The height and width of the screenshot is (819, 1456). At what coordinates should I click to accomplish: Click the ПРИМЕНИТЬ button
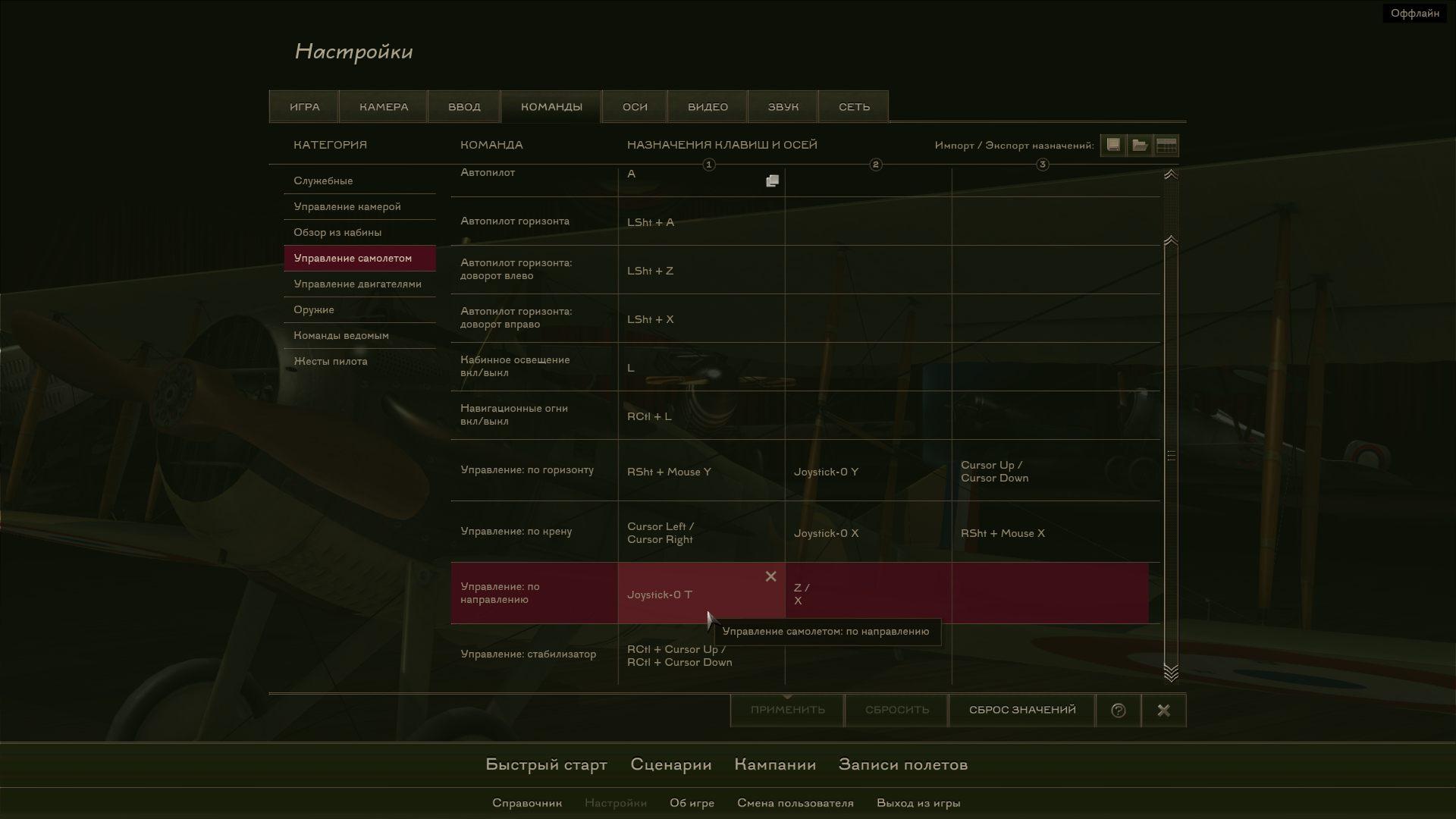click(787, 710)
